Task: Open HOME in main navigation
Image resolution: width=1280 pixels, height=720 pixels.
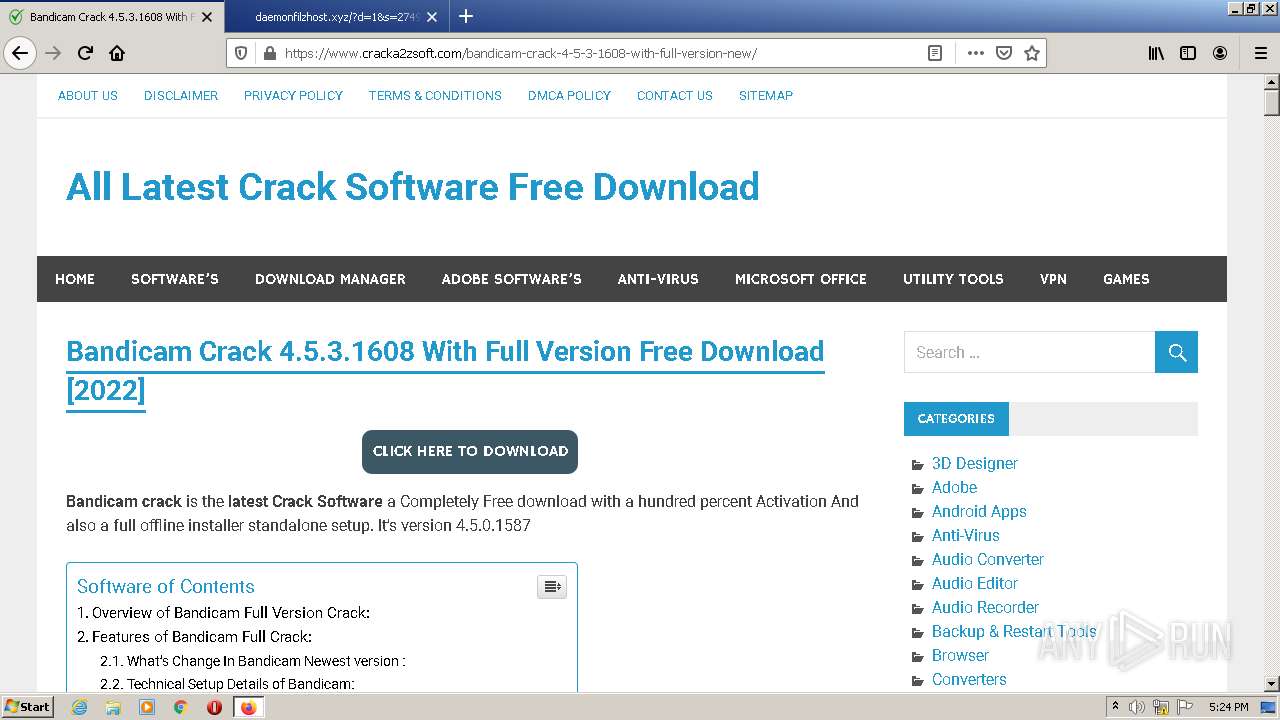Action: tap(75, 279)
